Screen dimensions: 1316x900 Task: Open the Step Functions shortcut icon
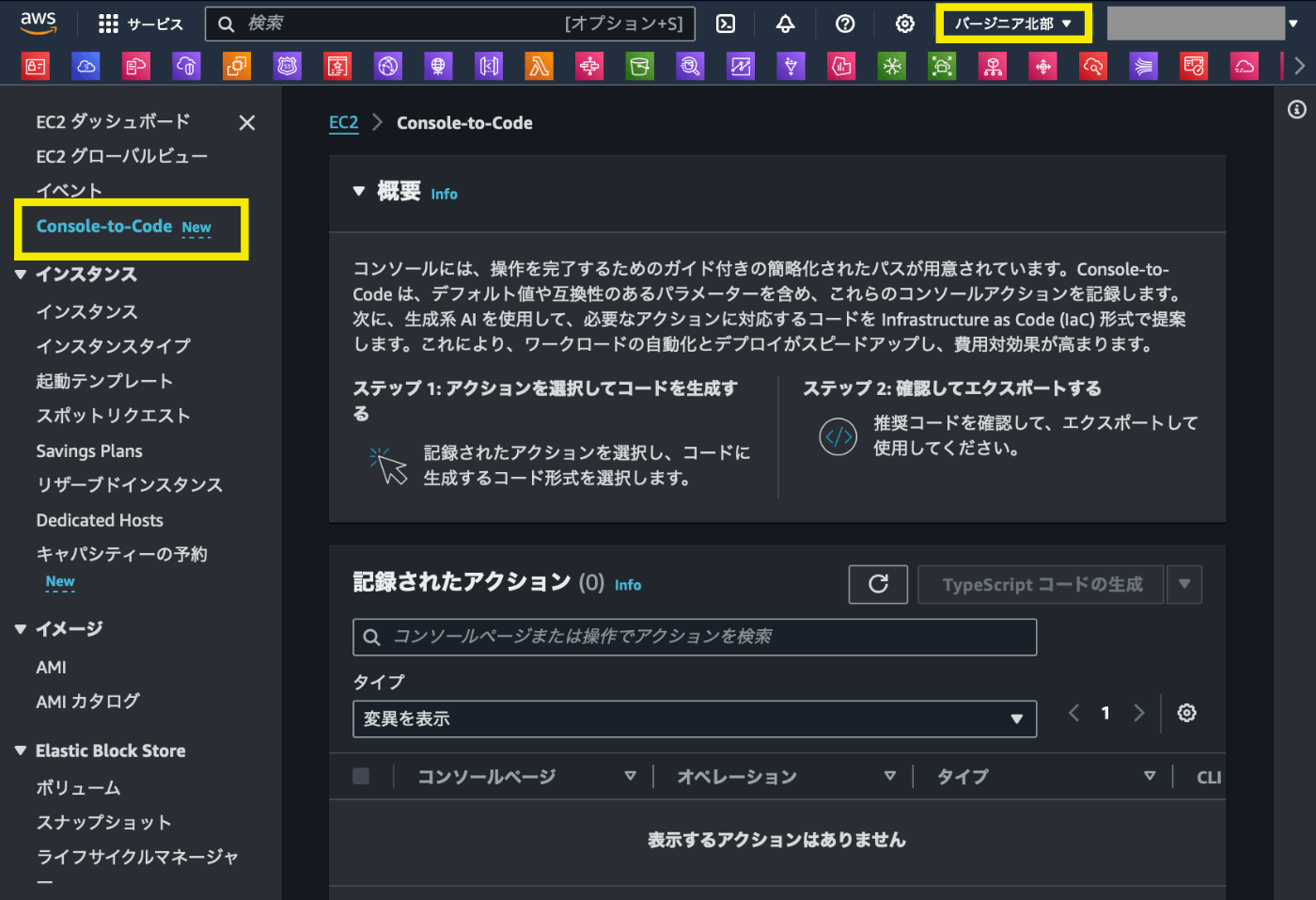pyautogui.click(x=589, y=66)
